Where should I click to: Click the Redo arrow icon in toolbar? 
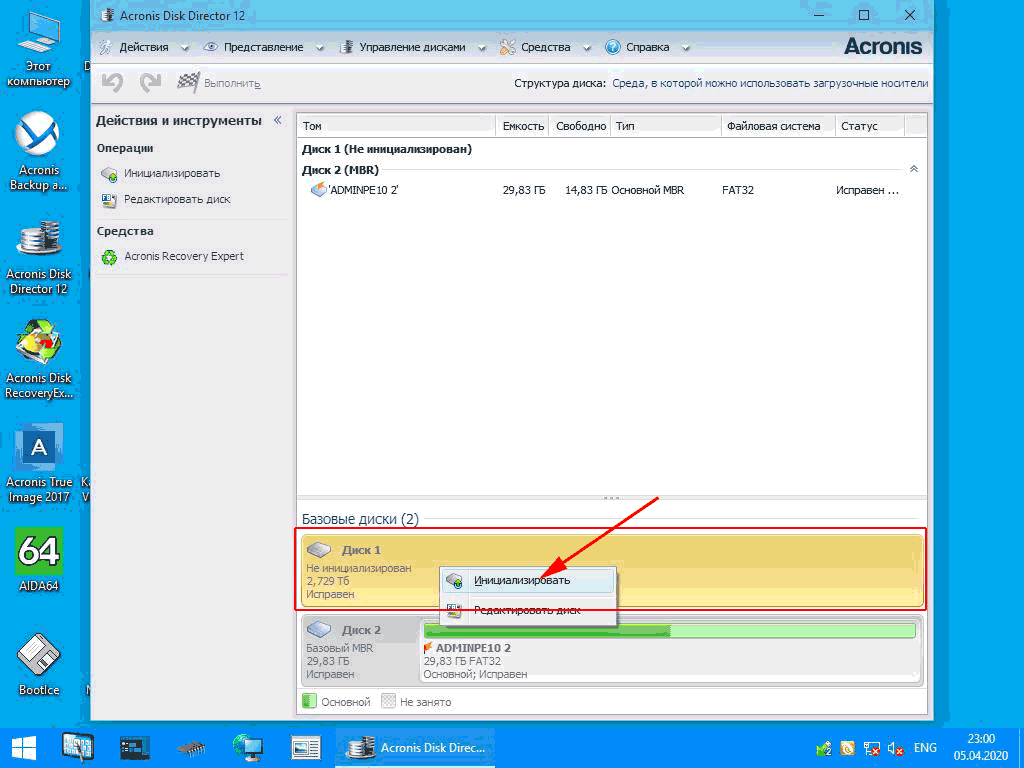point(150,83)
